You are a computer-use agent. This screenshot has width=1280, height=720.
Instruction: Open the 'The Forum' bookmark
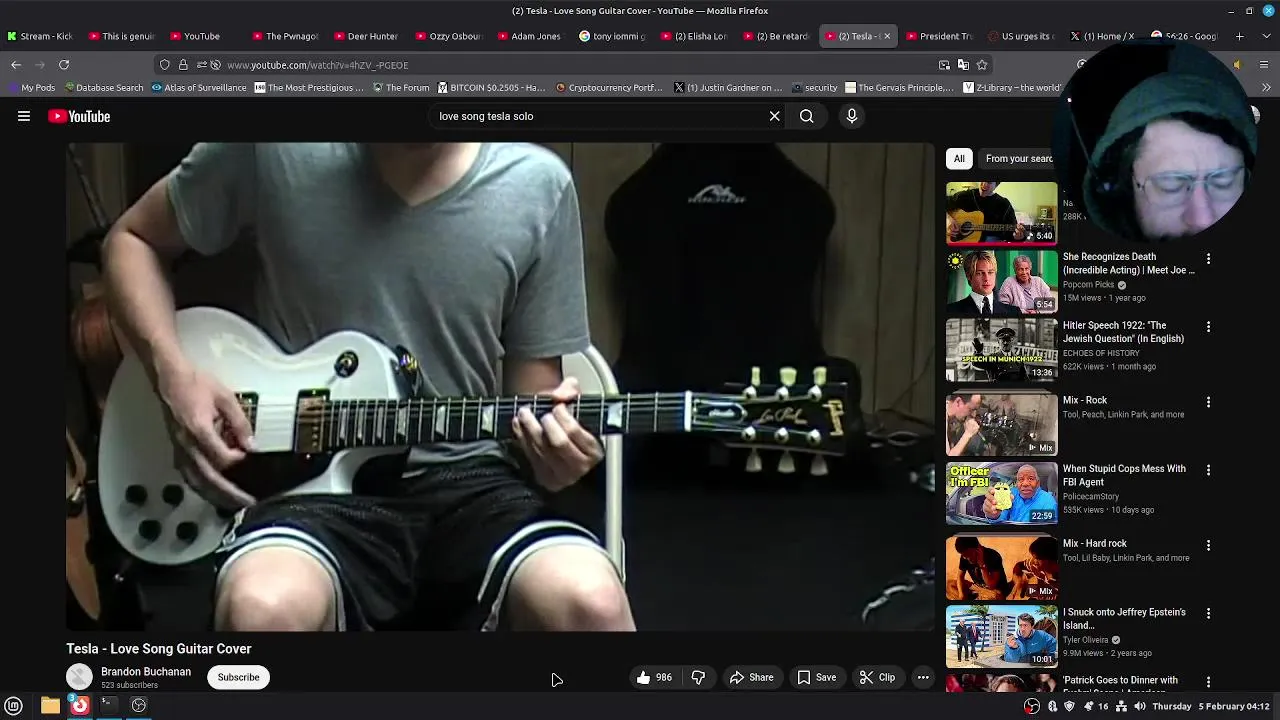(x=401, y=87)
